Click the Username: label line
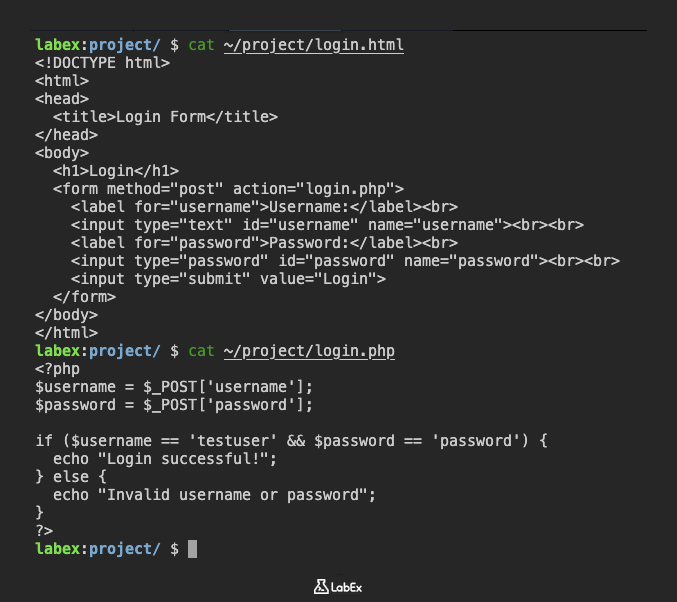 pyautogui.click(x=250, y=207)
